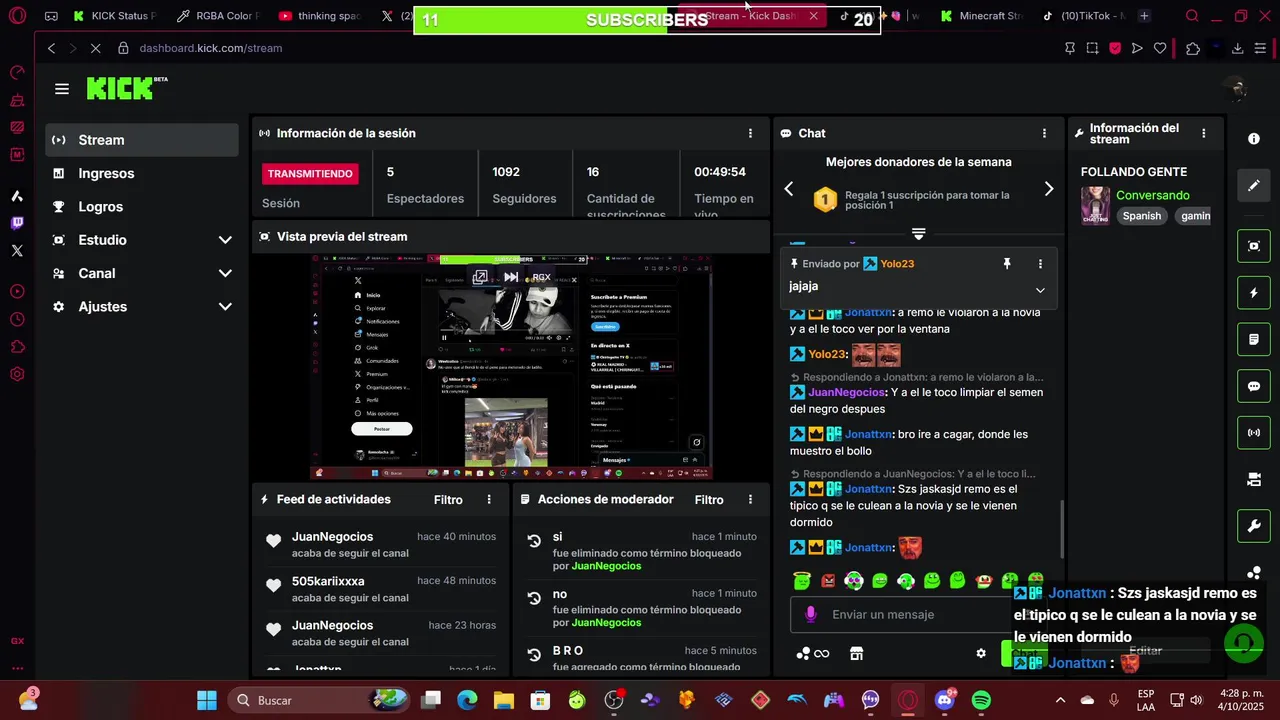
Task: Click the Spanish tag
Action: pyautogui.click(x=1141, y=216)
